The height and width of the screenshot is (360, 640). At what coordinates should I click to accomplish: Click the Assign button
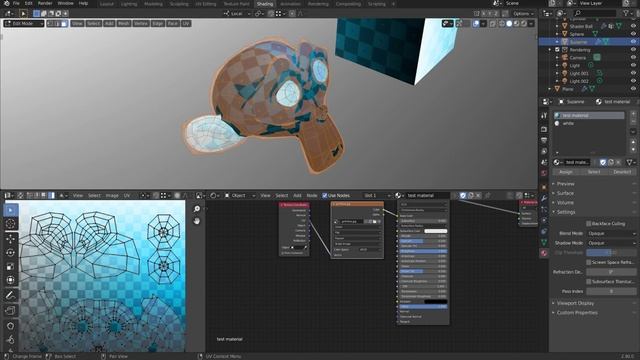coord(566,172)
